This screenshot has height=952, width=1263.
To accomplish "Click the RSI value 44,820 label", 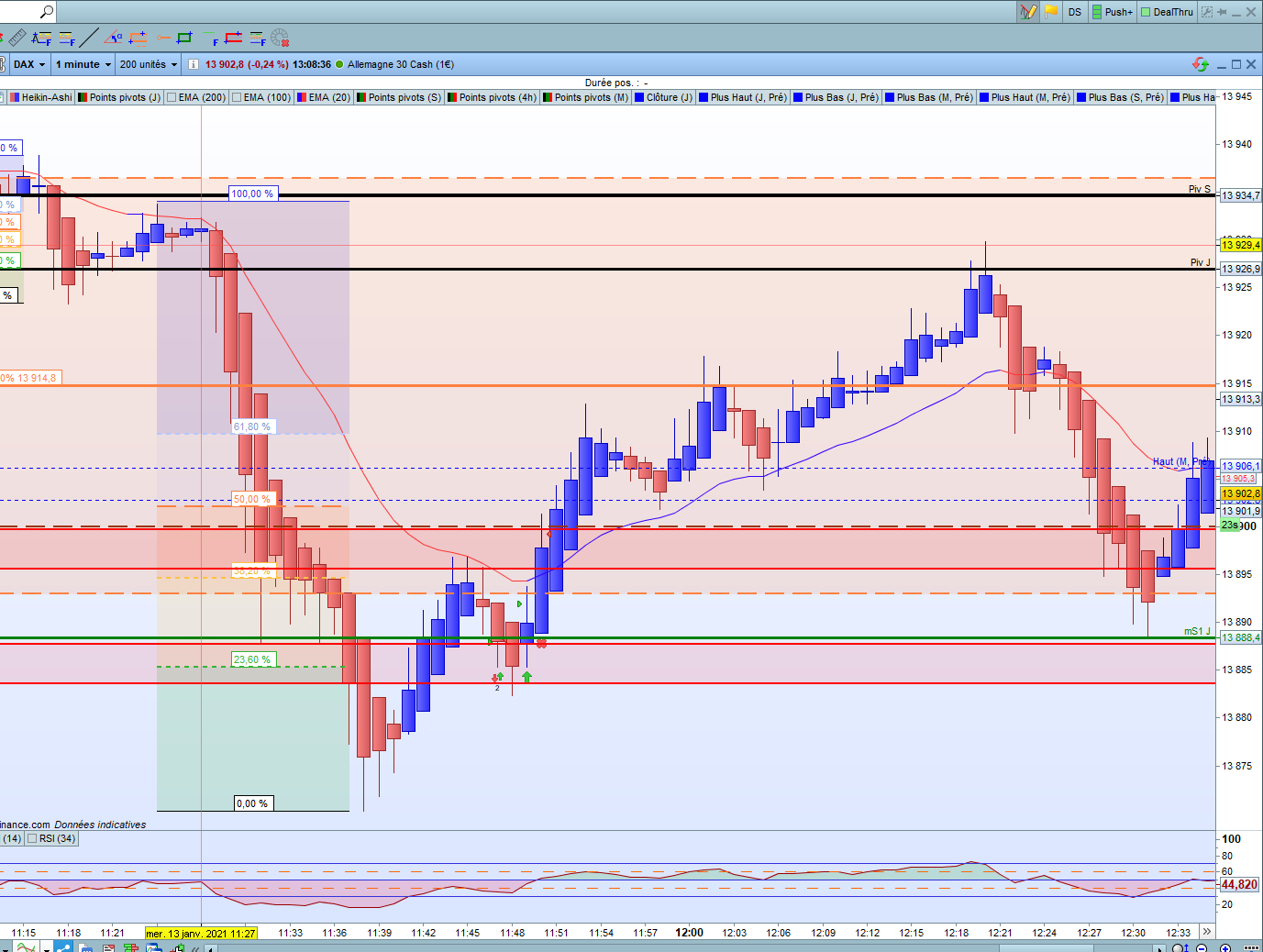I will click(1239, 884).
